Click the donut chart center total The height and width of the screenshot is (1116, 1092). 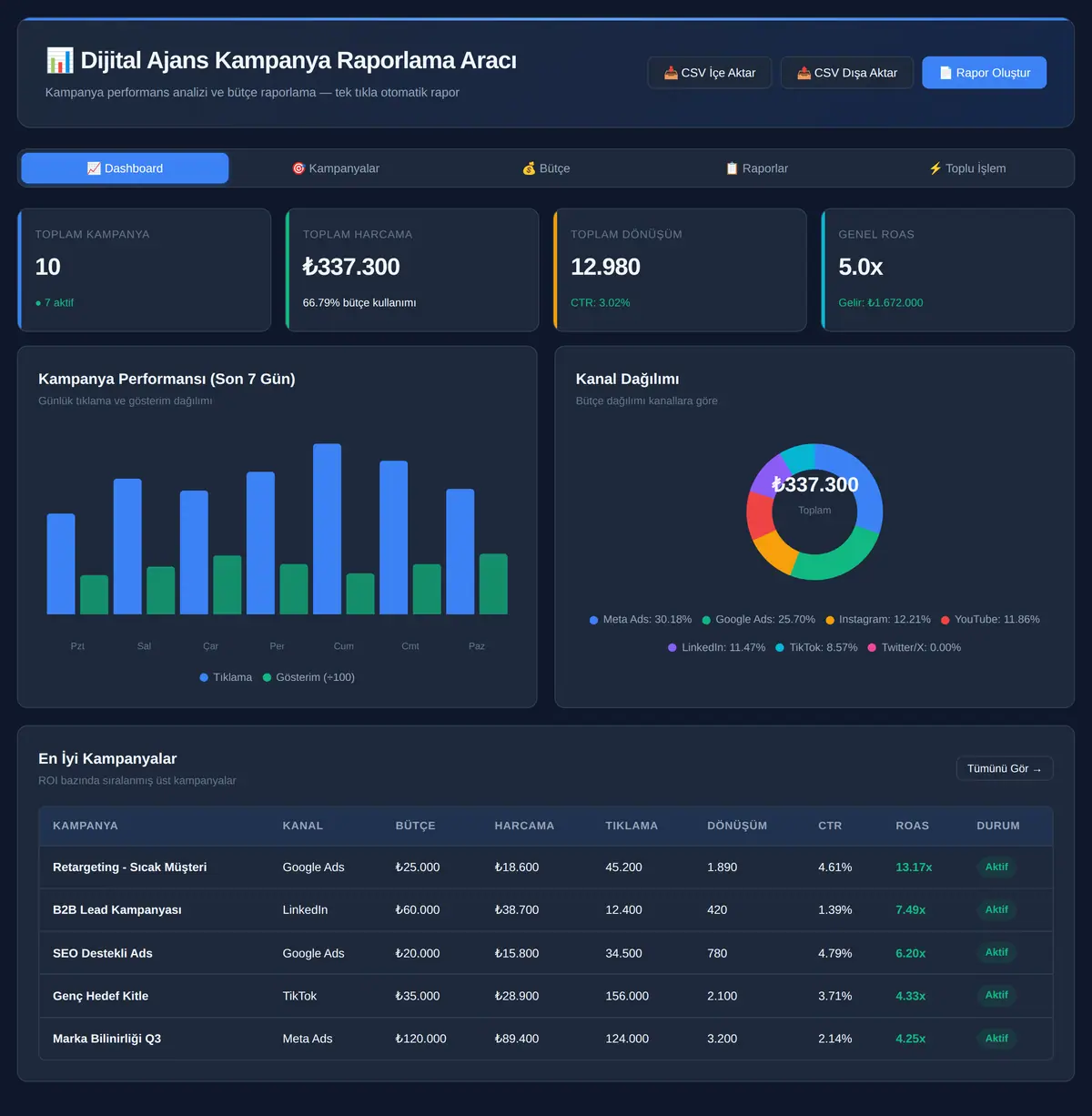point(814,485)
